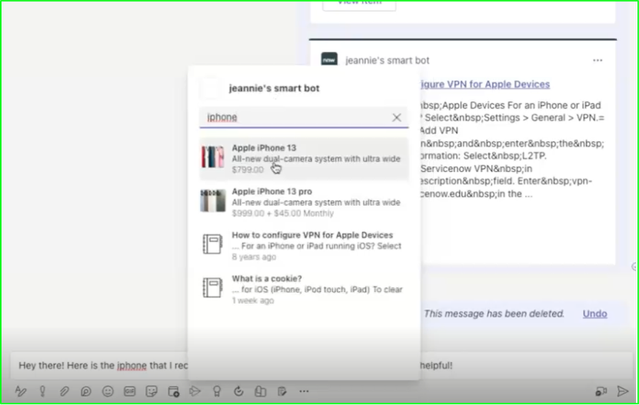This screenshot has height=405, width=639.
Task: Click the circular arrow Updates icon
Action: pos(238,391)
